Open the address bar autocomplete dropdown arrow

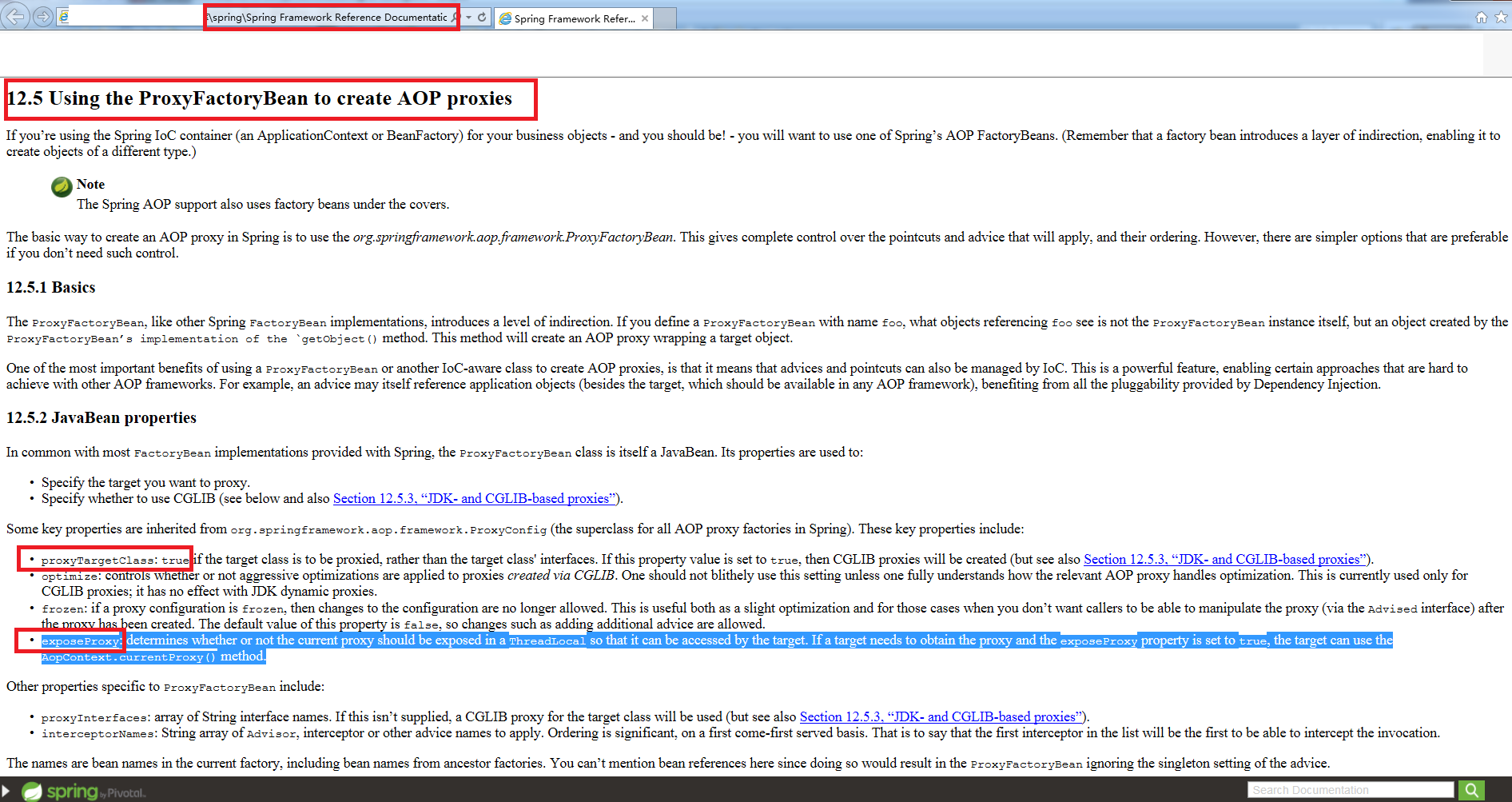[468, 17]
